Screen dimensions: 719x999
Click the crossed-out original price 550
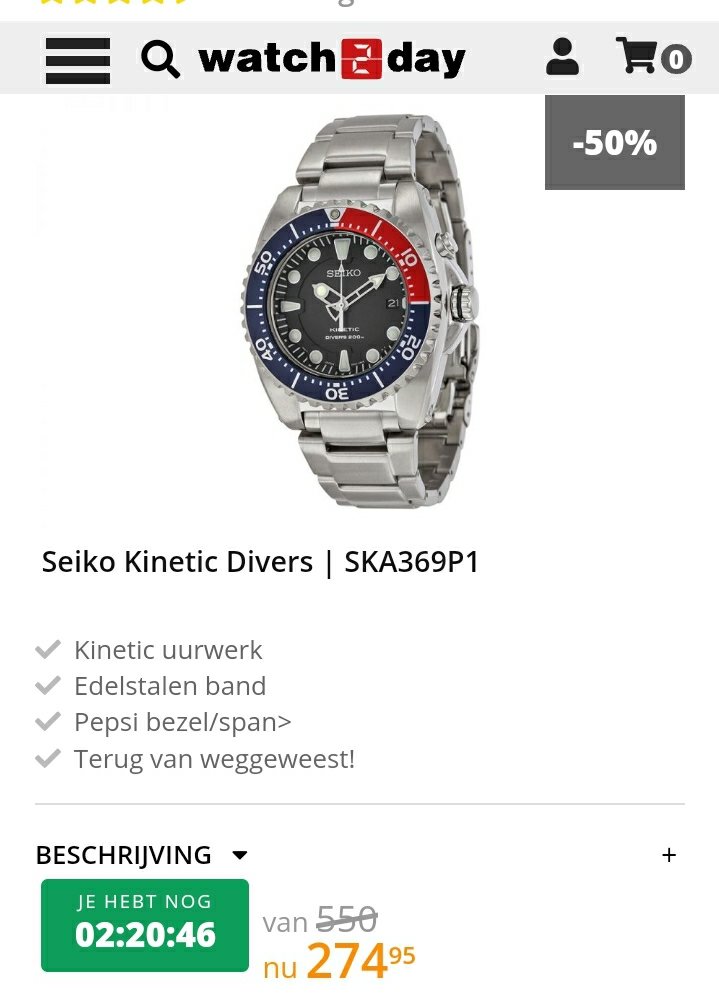click(x=347, y=920)
